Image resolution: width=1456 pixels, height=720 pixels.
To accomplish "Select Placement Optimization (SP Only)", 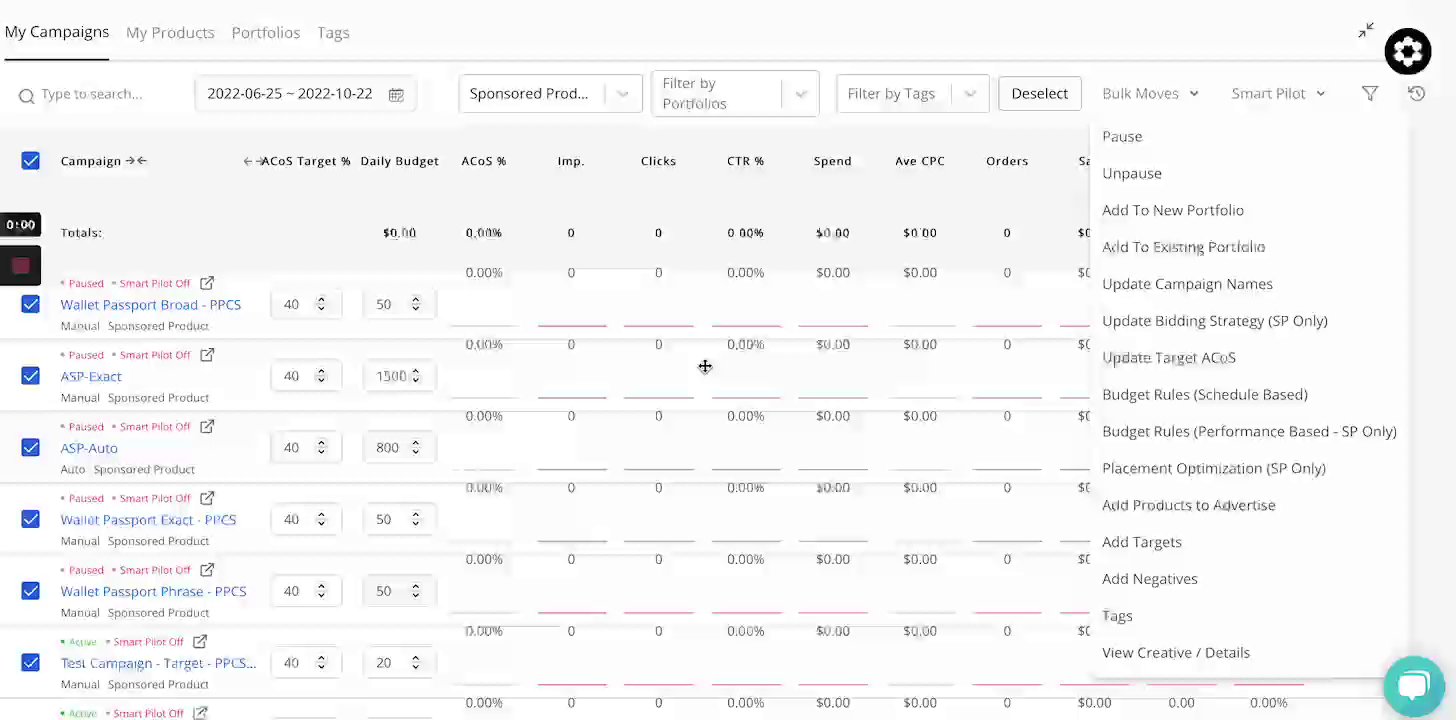I will (1214, 468).
